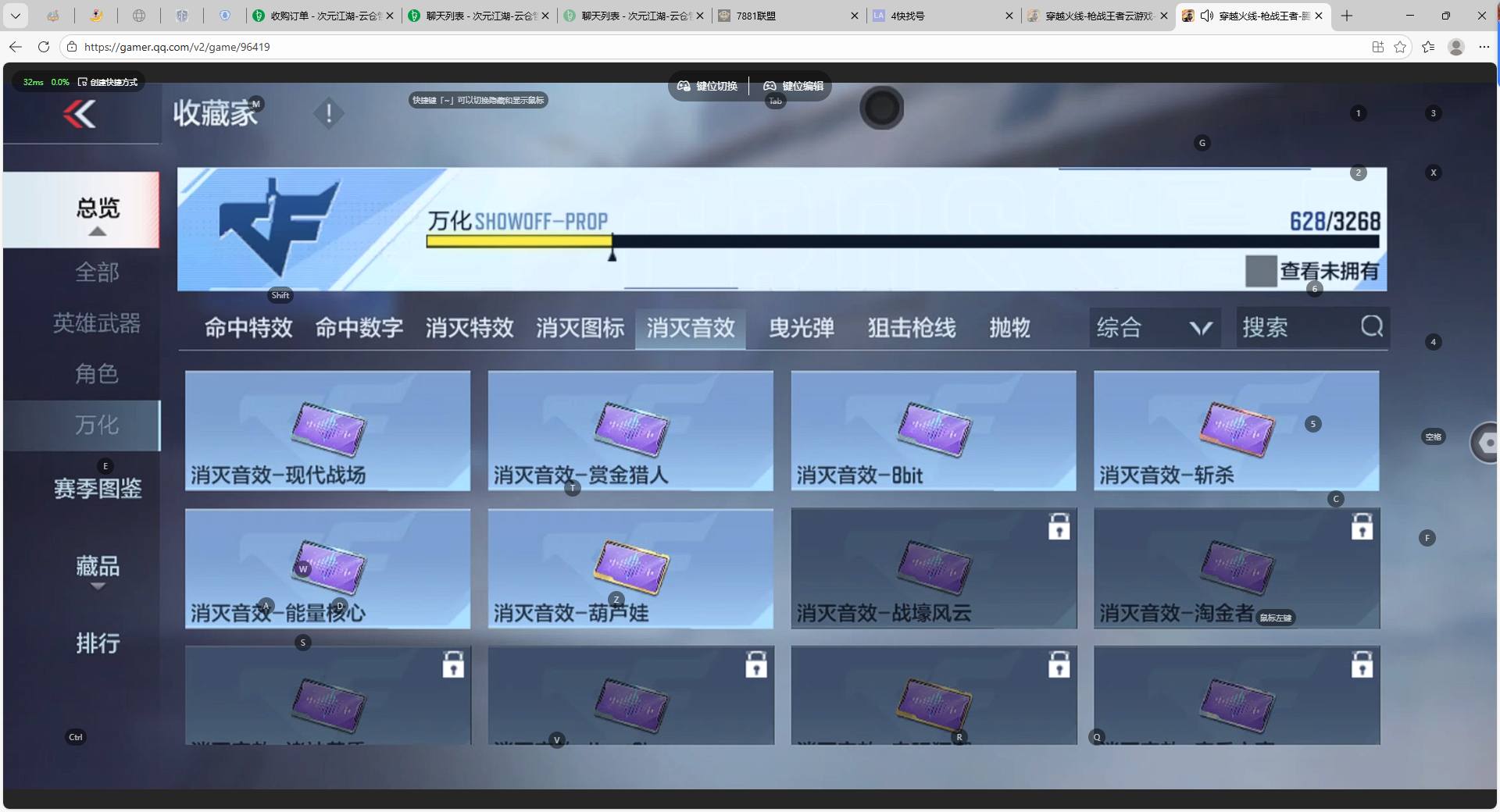Click the lock icon on 消灭音效-战壕风云
1500x812 pixels.
click(1059, 527)
